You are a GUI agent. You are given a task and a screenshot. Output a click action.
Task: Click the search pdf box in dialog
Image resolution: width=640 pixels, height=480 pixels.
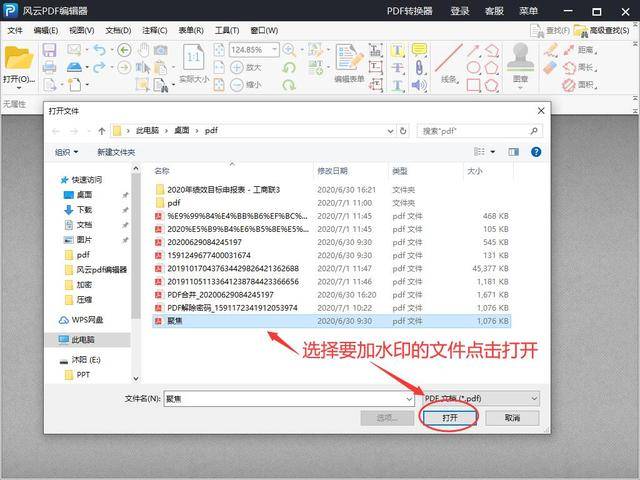point(480,131)
